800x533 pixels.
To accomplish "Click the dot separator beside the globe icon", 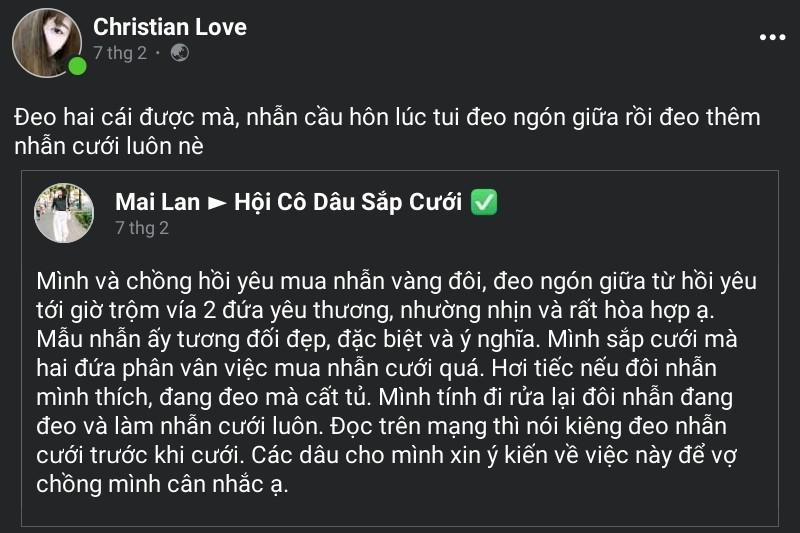I will 158,53.
